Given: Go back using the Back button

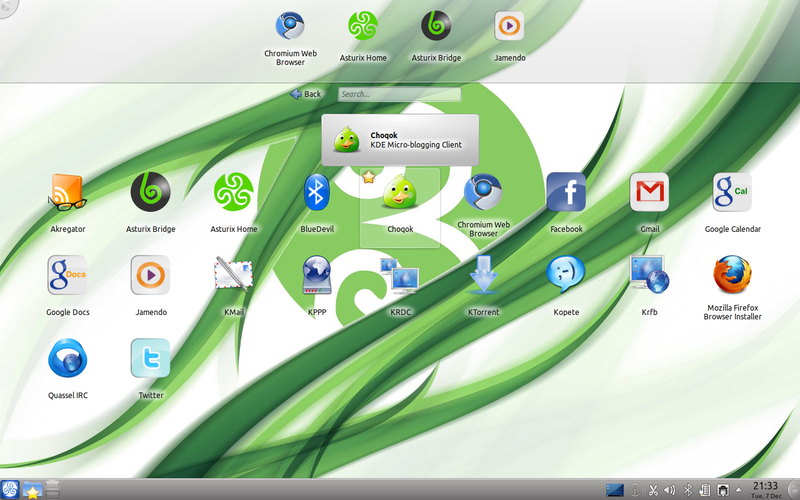Looking at the screenshot, I should point(306,94).
